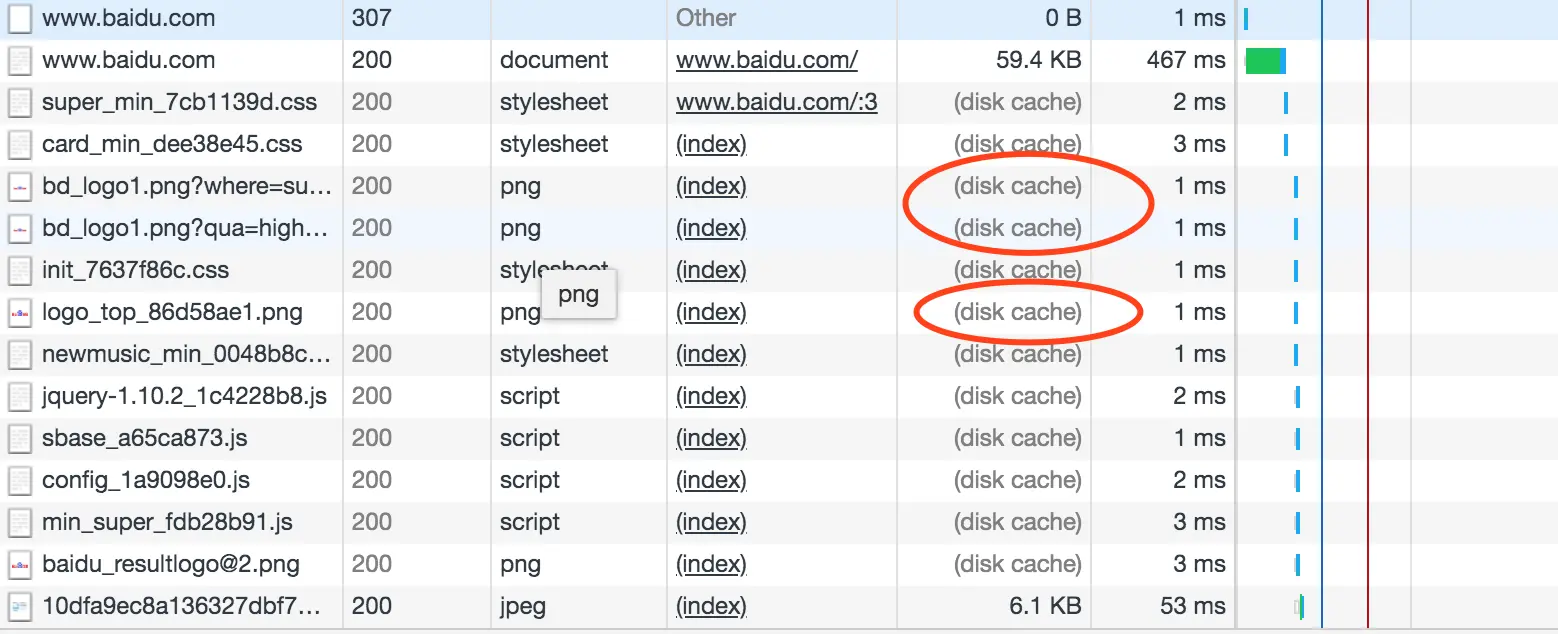Click thumbnail icon of bd_logo1.png?where request
Viewport: 1558px width, 634px height.
tap(20, 186)
